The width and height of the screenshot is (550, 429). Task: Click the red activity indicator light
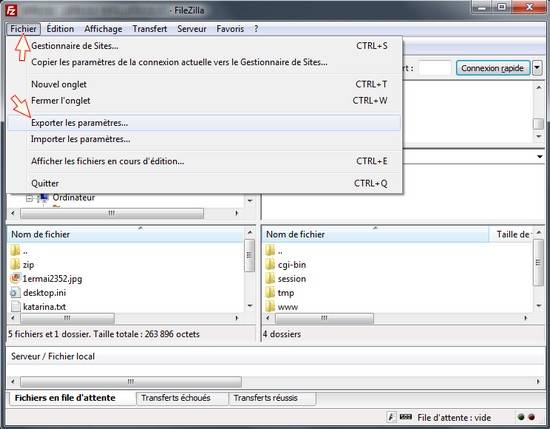(x=531, y=417)
